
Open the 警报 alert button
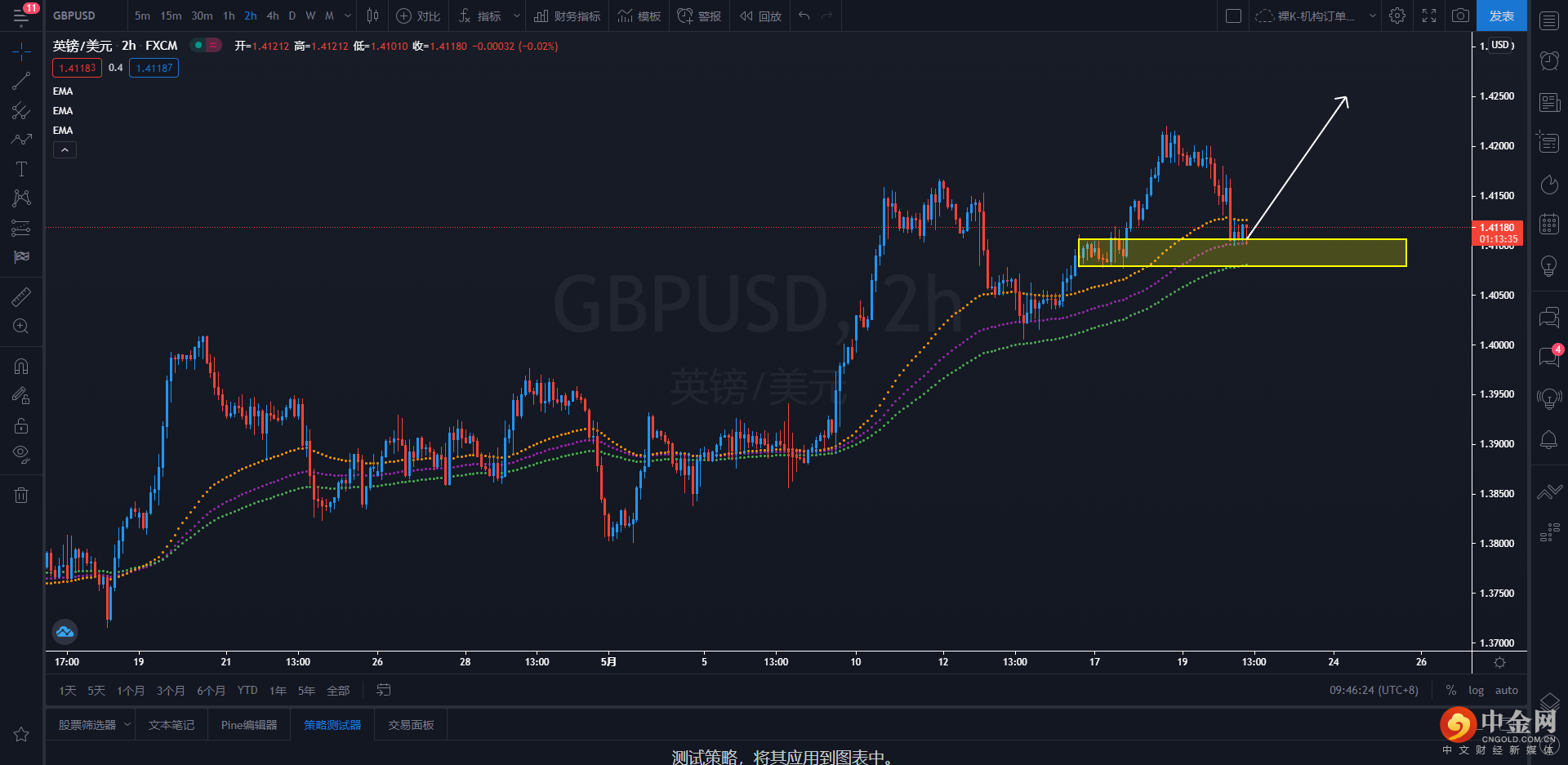699,16
